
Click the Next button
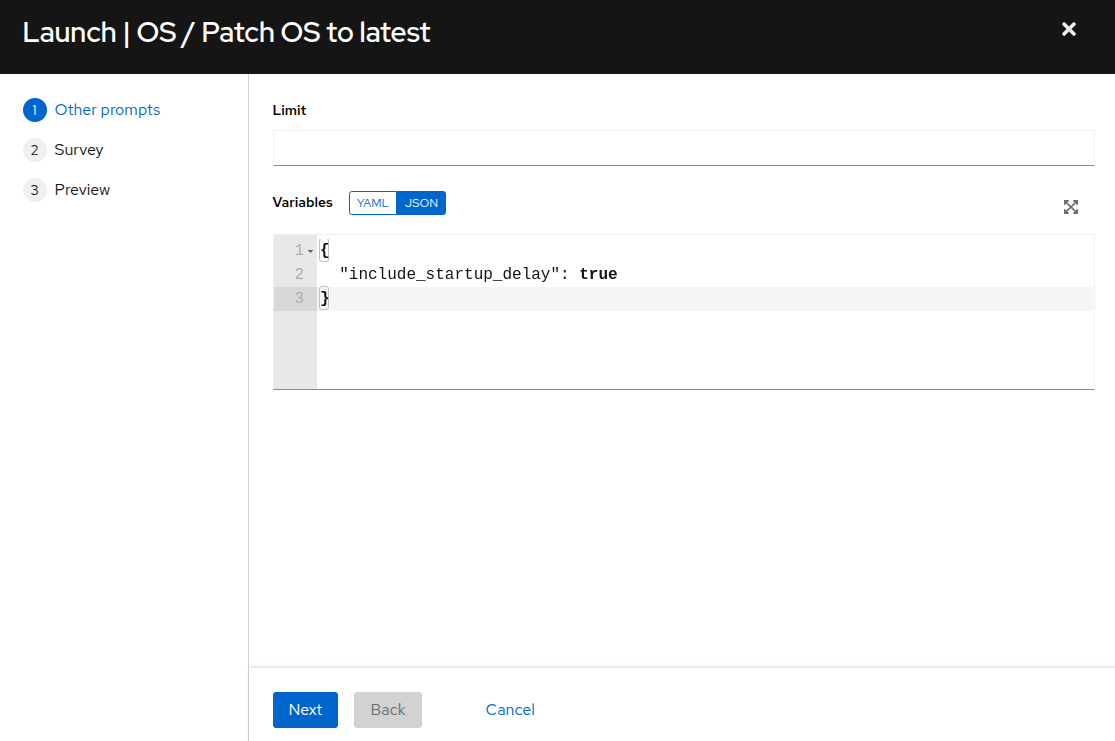tap(305, 710)
